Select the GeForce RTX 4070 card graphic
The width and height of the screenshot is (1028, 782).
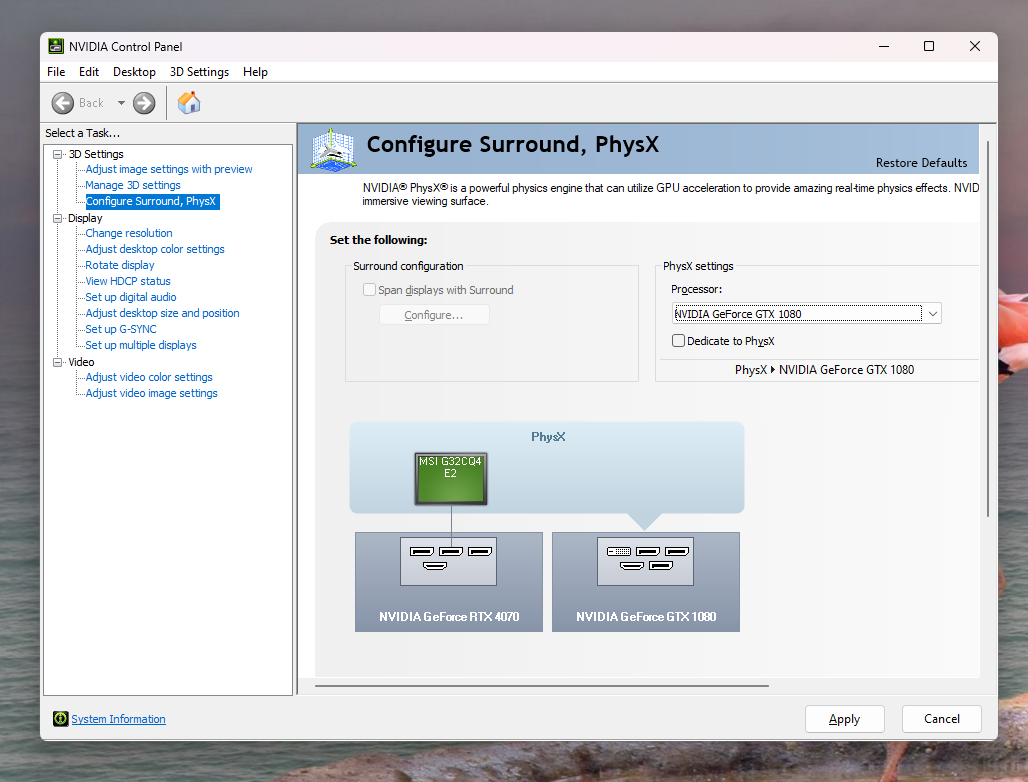pyautogui.click(x=448, y=581)
